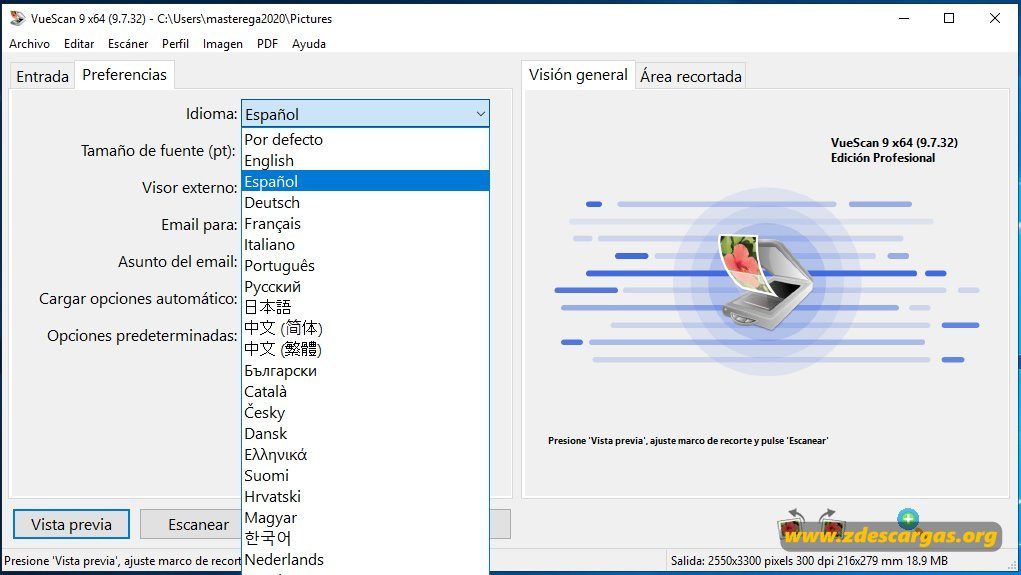This screenshot has width=1021, height=575.
Task: Open the Escáner menu
Action: (128, 44)
